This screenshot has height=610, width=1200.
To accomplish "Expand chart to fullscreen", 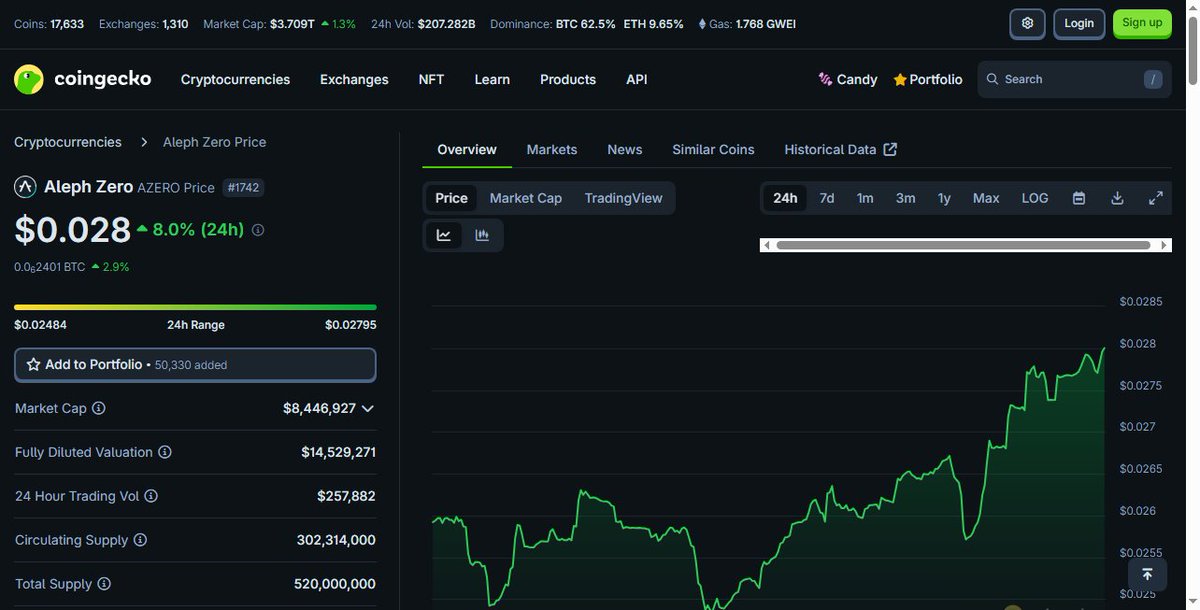I will 1156,198.
